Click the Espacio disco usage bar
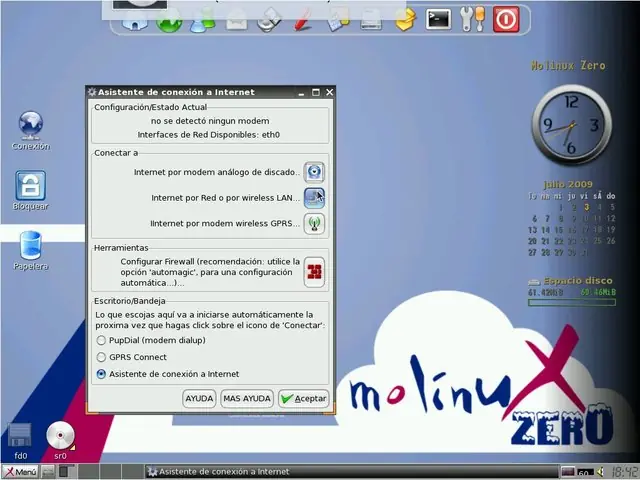 pos(571,302)
